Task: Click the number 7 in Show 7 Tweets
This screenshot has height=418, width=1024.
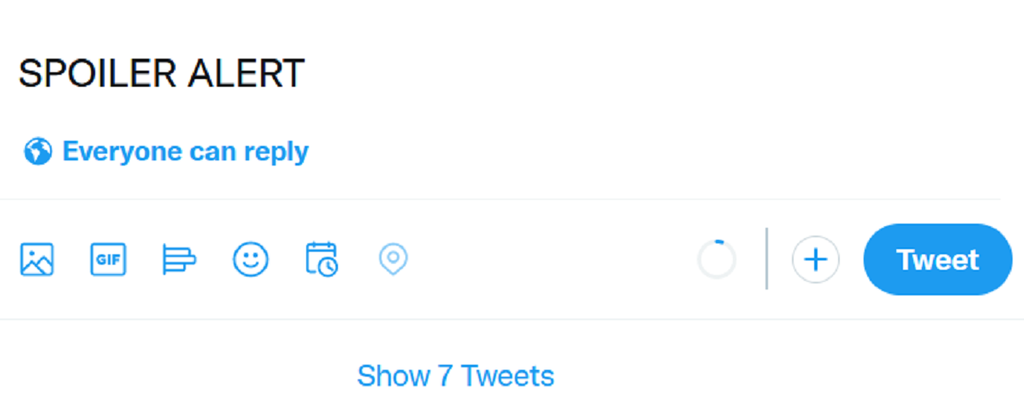Action: point(446,376)
